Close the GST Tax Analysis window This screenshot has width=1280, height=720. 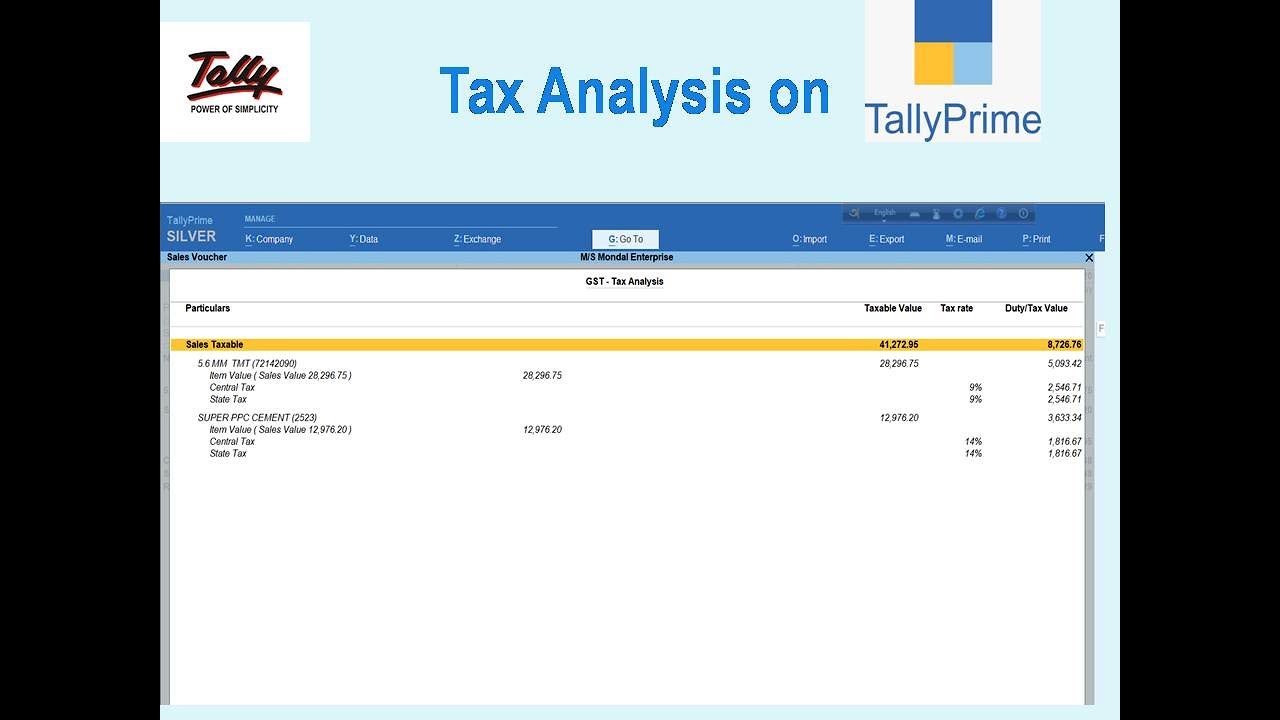(x=1089, y=258)
